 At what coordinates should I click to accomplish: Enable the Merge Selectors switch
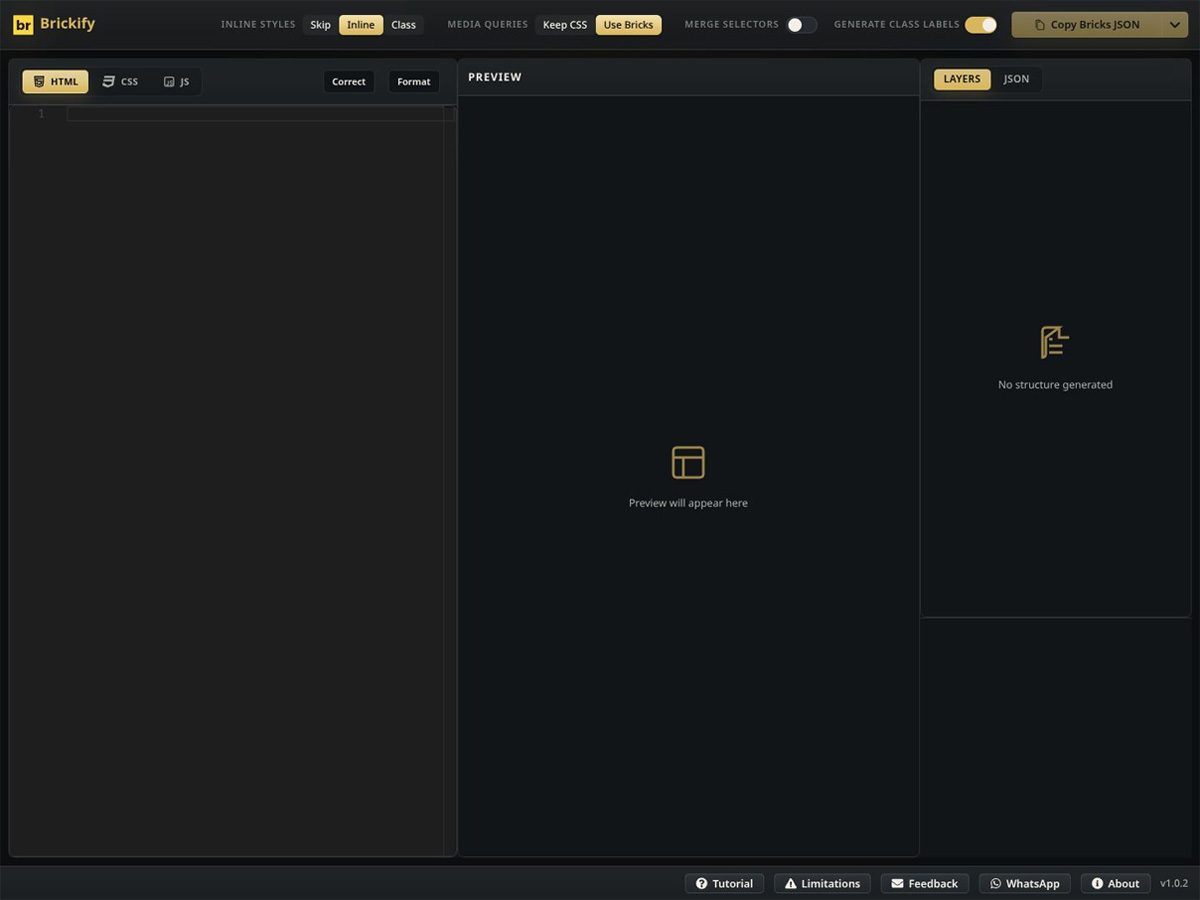pyautogui.click(x=801, y=25)
